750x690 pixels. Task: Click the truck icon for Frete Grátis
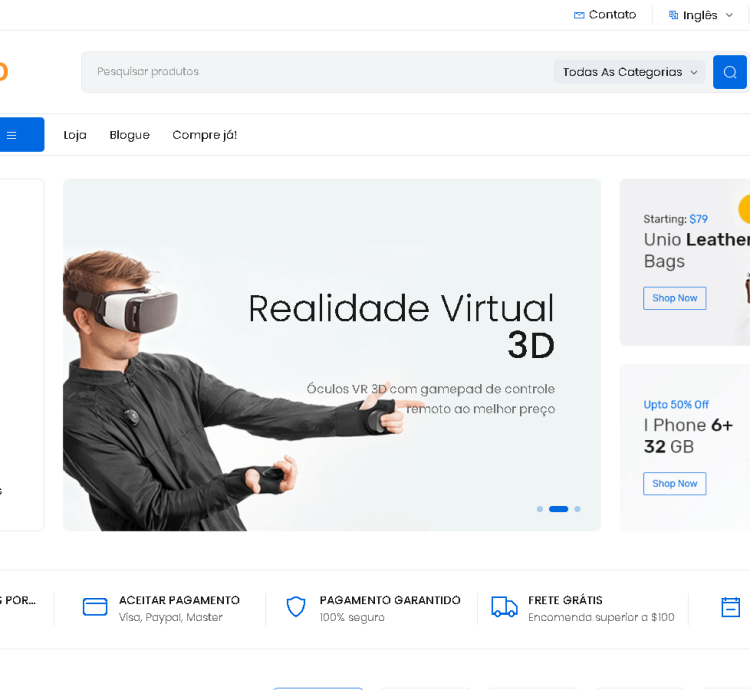[x=504, y=607]
